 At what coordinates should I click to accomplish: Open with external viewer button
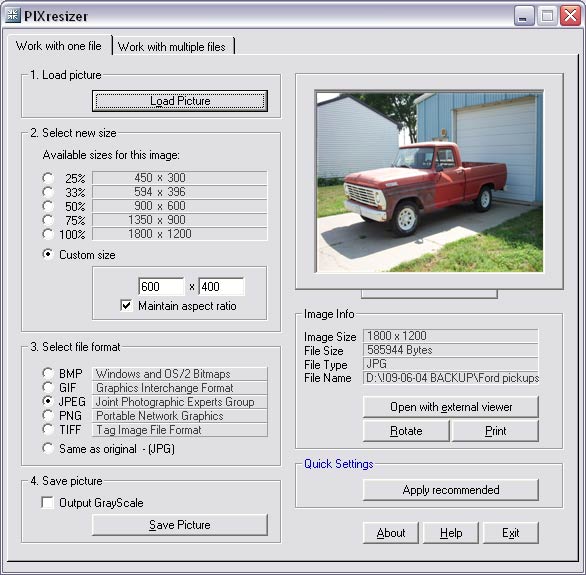pos(451,407)
